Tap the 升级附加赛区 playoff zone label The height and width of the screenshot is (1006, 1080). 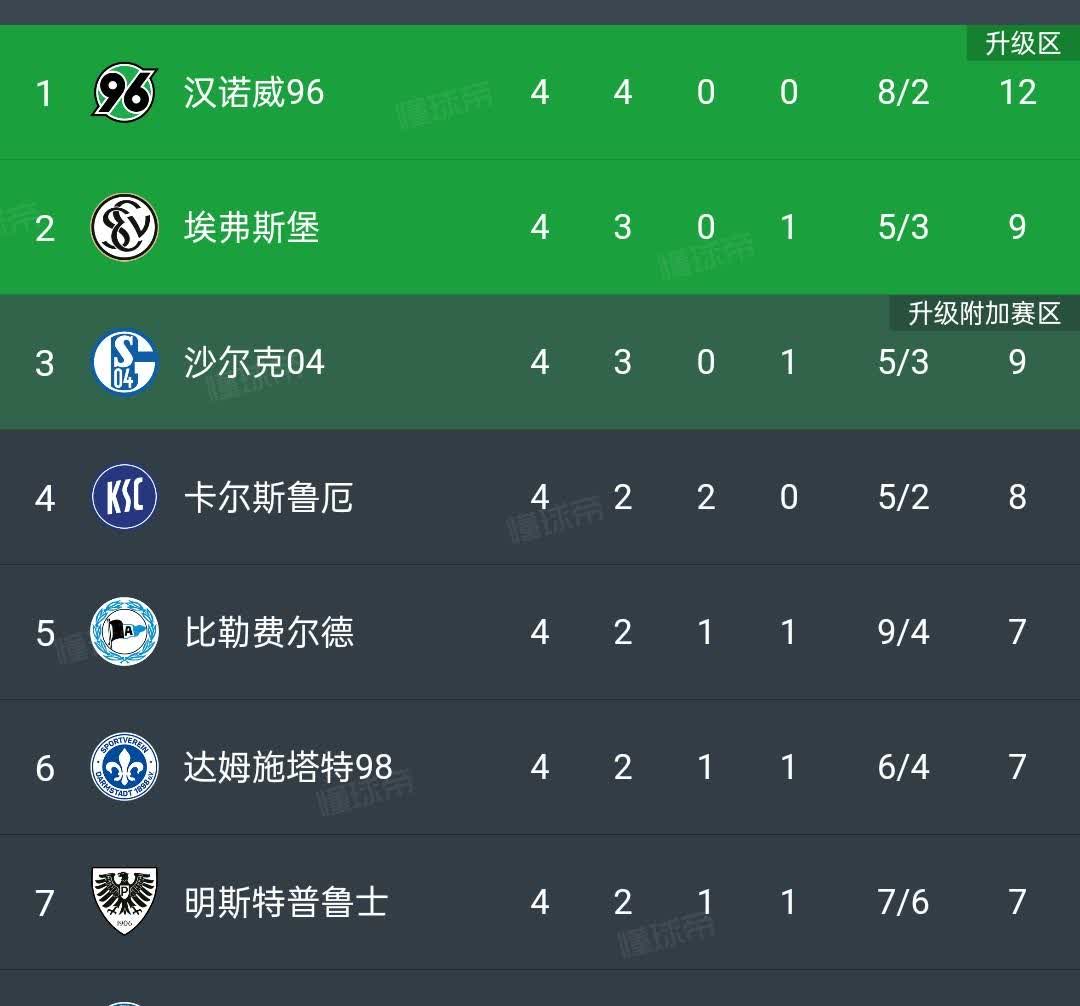(984, 314)
